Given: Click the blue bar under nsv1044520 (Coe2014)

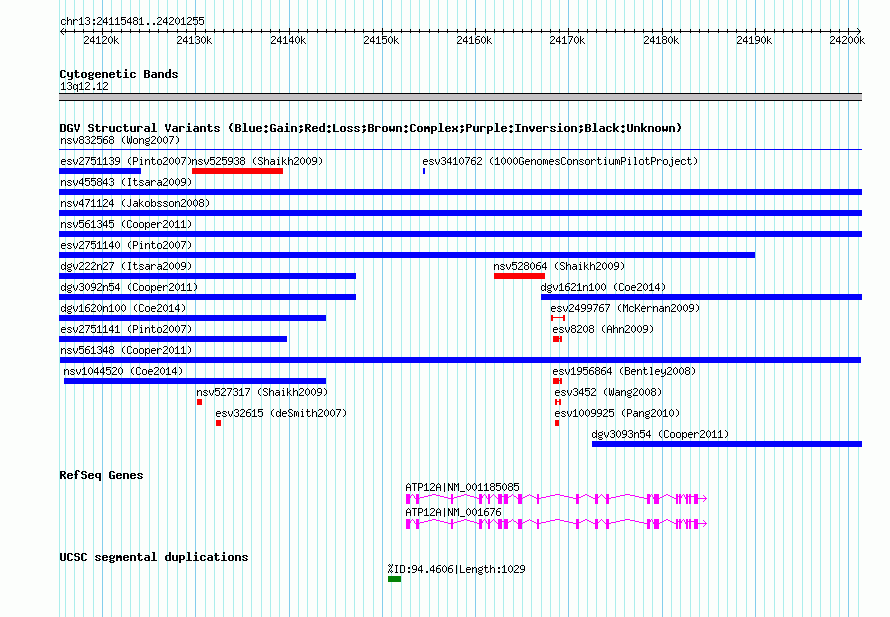Looking at the screenshot, I should 195,381.
